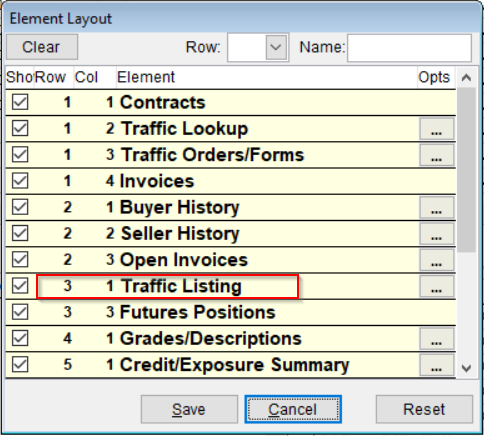Image resolution: width=484 pixels, height=436 pixels.
Task: Toggle the Seller History checkbox
Action: coord(20,233)
